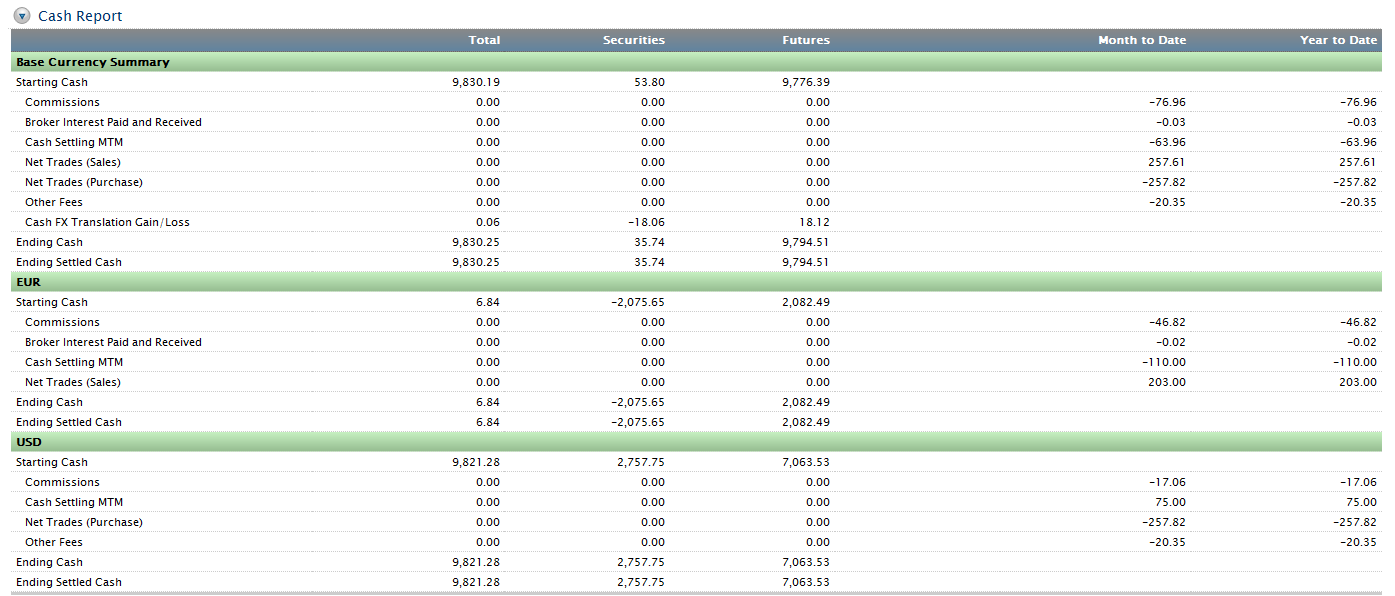Click the Month to Date column header
Image resolution: width=1395 pixels, height=596 pixels.
click(1141, 40)
